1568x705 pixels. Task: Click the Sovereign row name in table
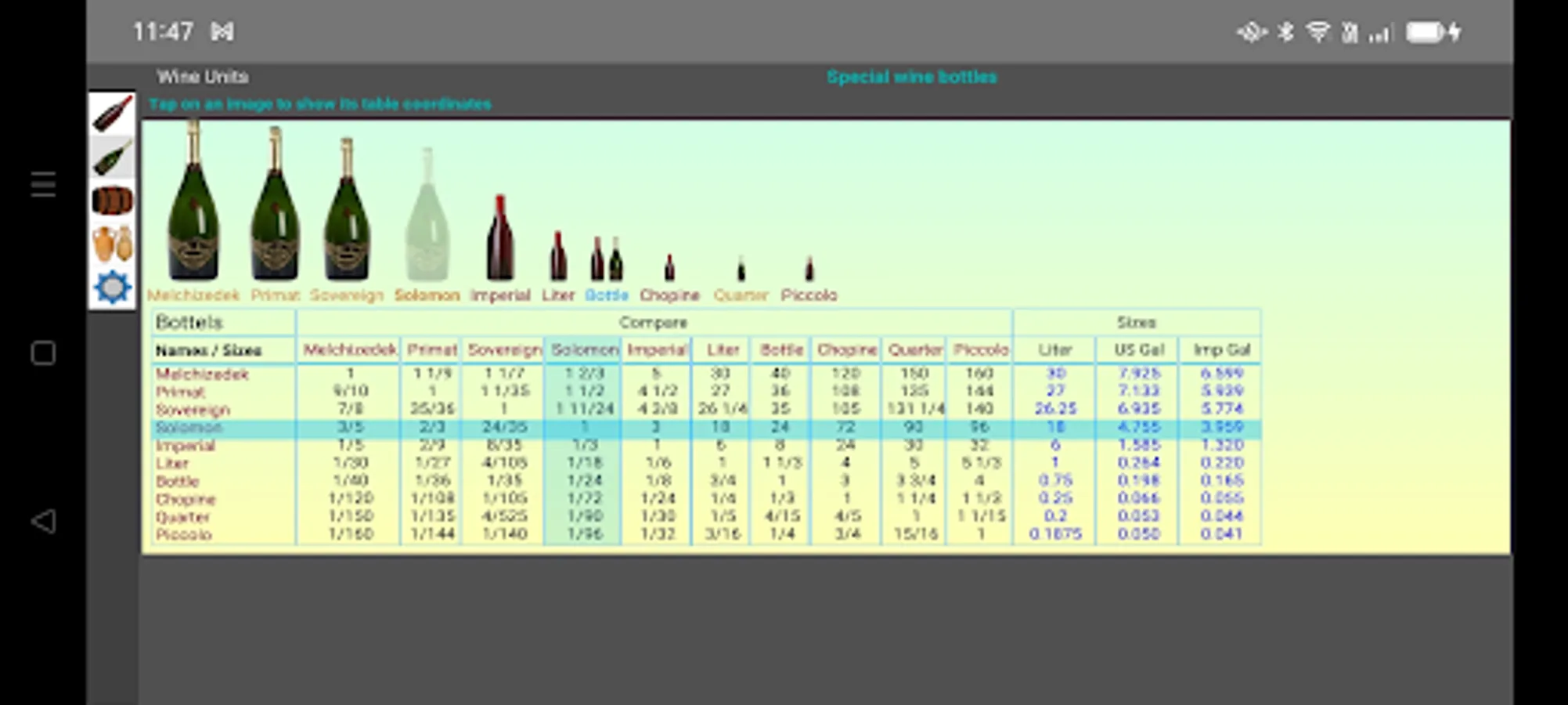193,410
